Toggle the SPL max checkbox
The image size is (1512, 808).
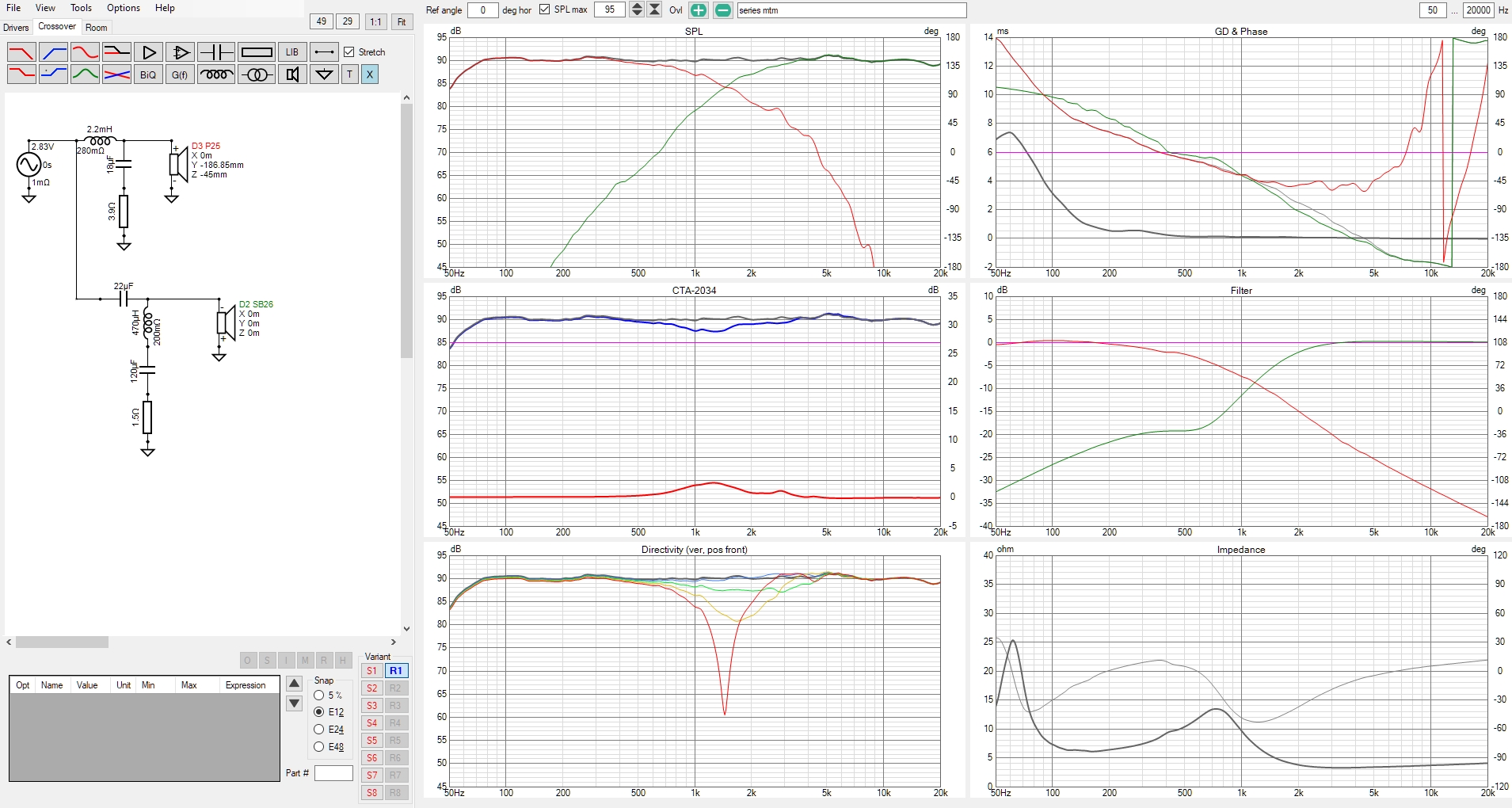[545, 10]
